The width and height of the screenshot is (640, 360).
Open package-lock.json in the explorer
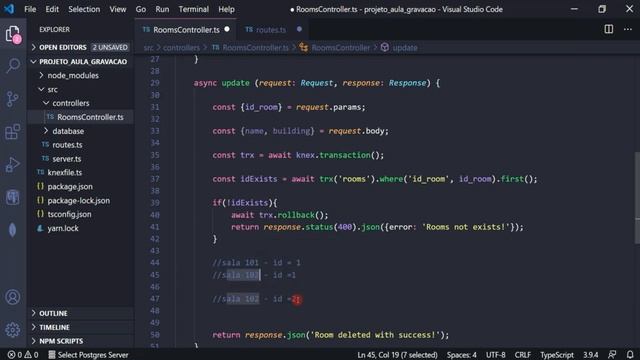pyautogui.click(x=78, y=200)
